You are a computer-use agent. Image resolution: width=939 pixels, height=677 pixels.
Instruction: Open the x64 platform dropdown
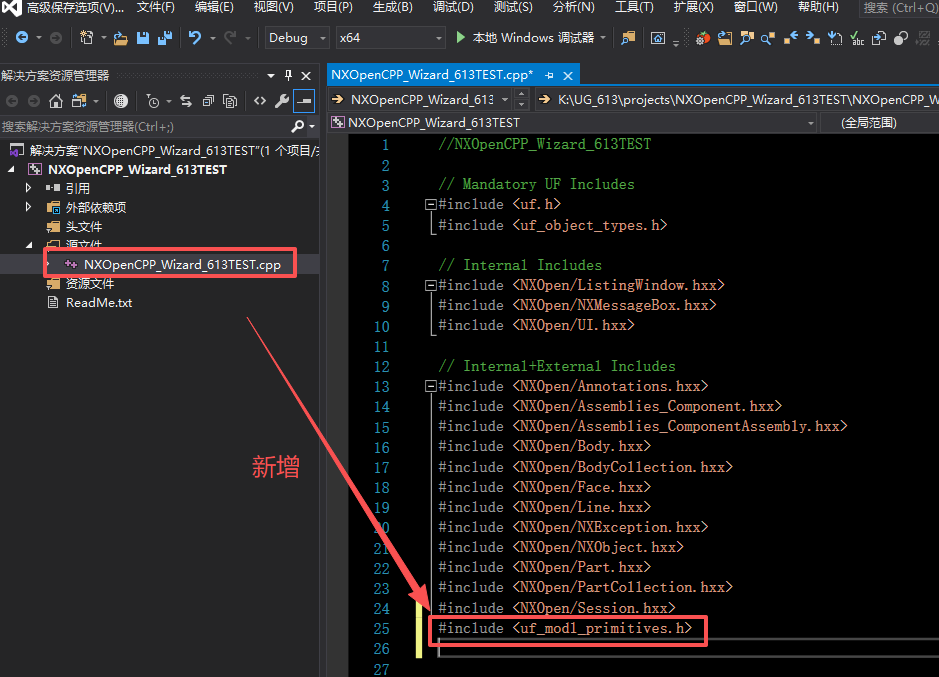click(x=390, y=38)
